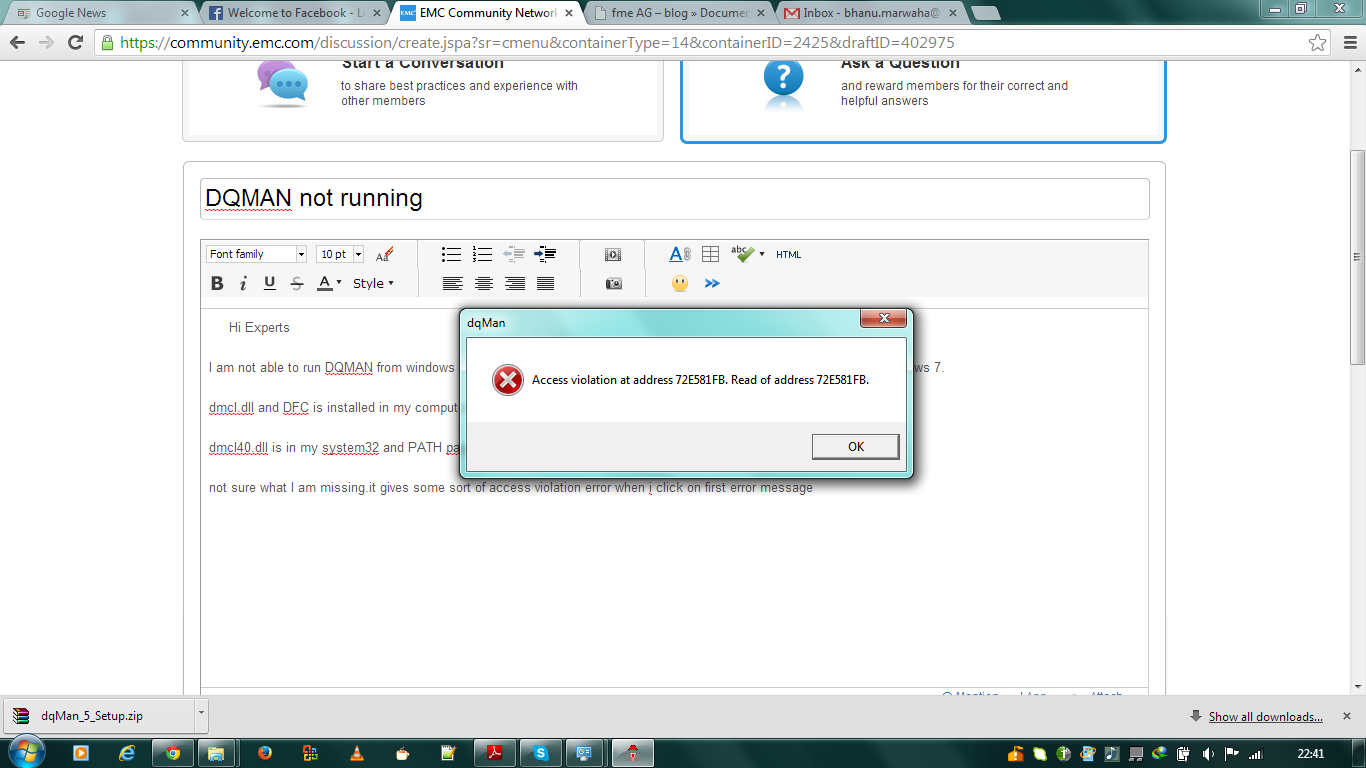Toggle underline formatting
Screen dimensions: 1366x768
(269, 283)
